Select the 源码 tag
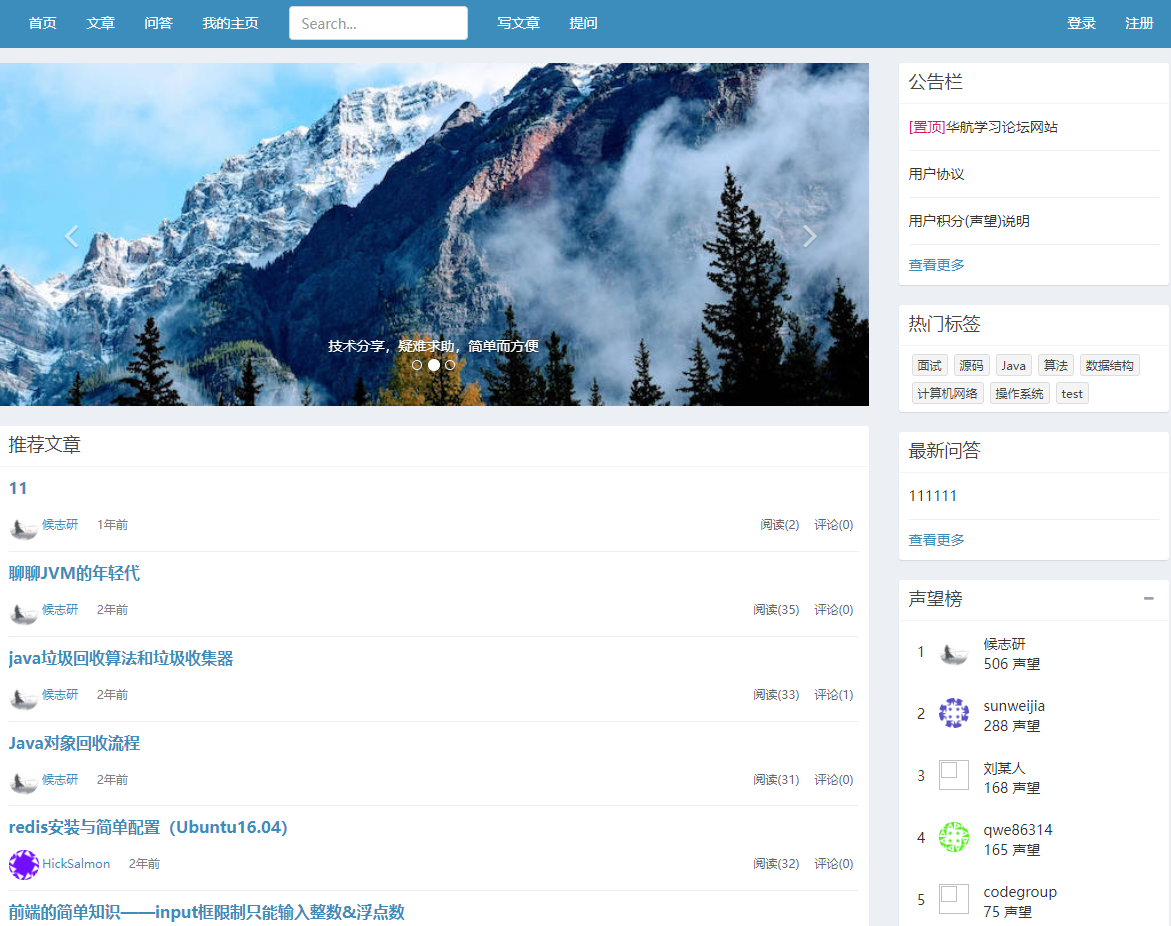The width and height of the screenshot is (1171, 926). [x=972, y=365]
